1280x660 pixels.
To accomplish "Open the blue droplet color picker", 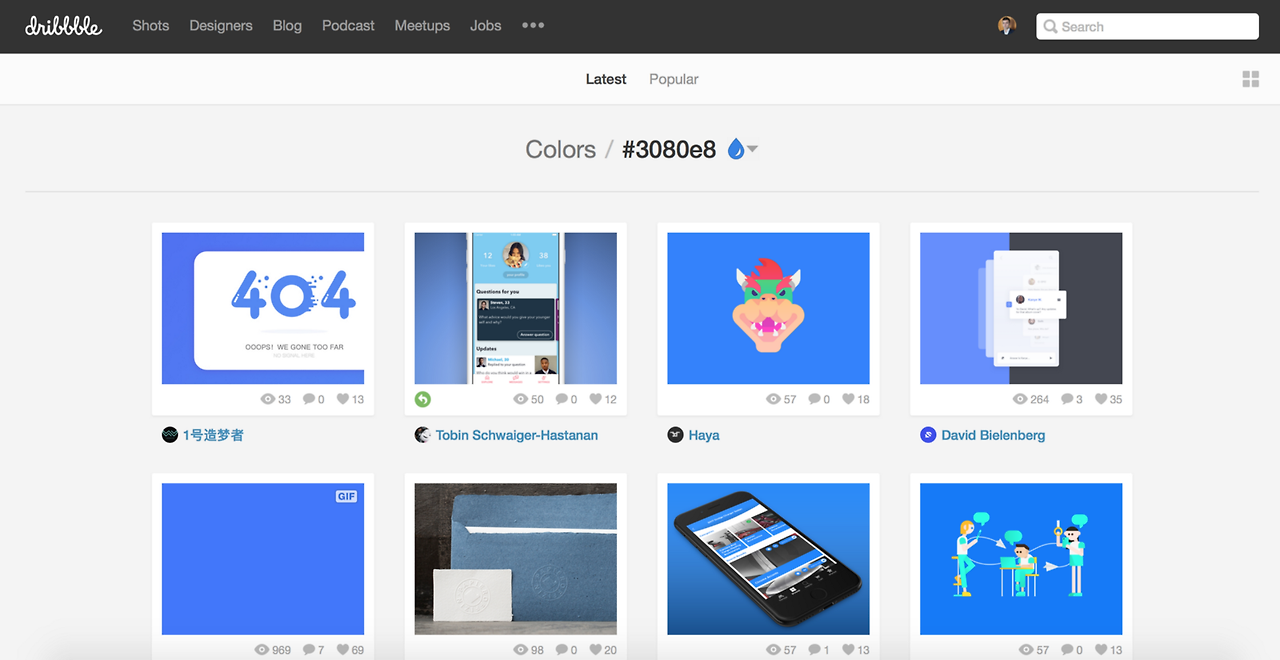I will (736, 149).
